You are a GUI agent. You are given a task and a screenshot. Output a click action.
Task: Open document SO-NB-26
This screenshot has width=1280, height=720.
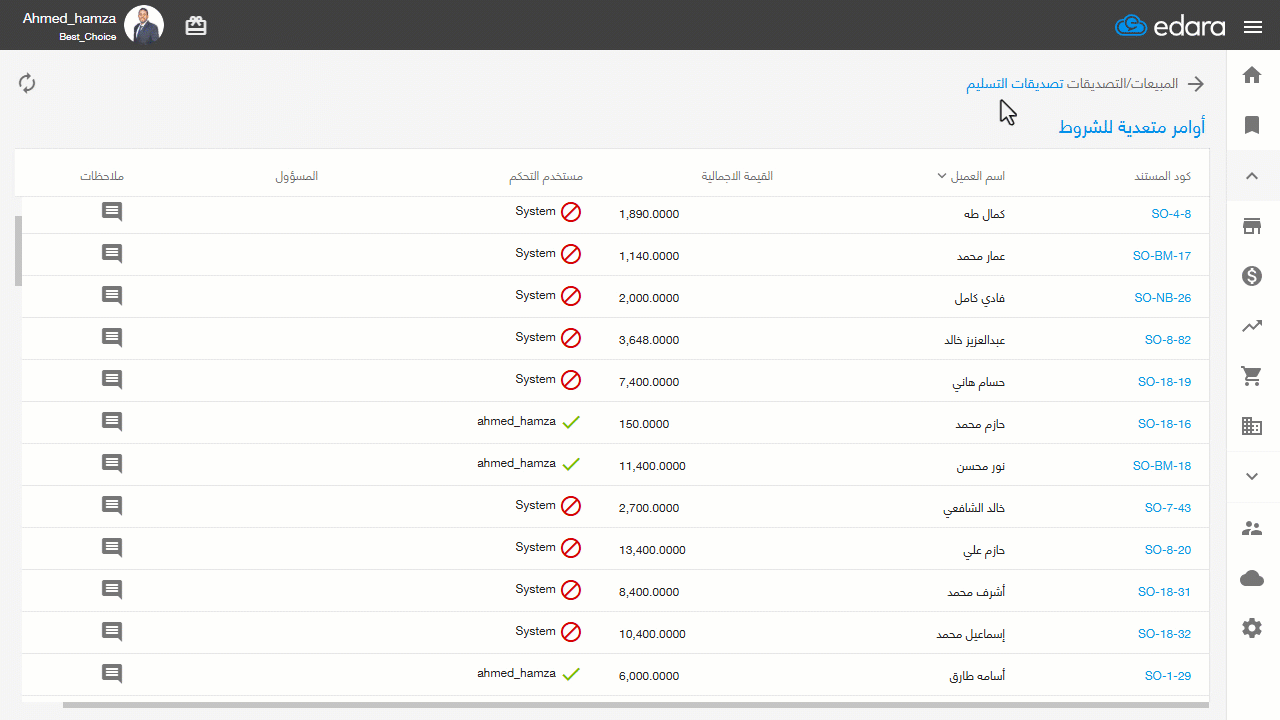click(1163, 298)
